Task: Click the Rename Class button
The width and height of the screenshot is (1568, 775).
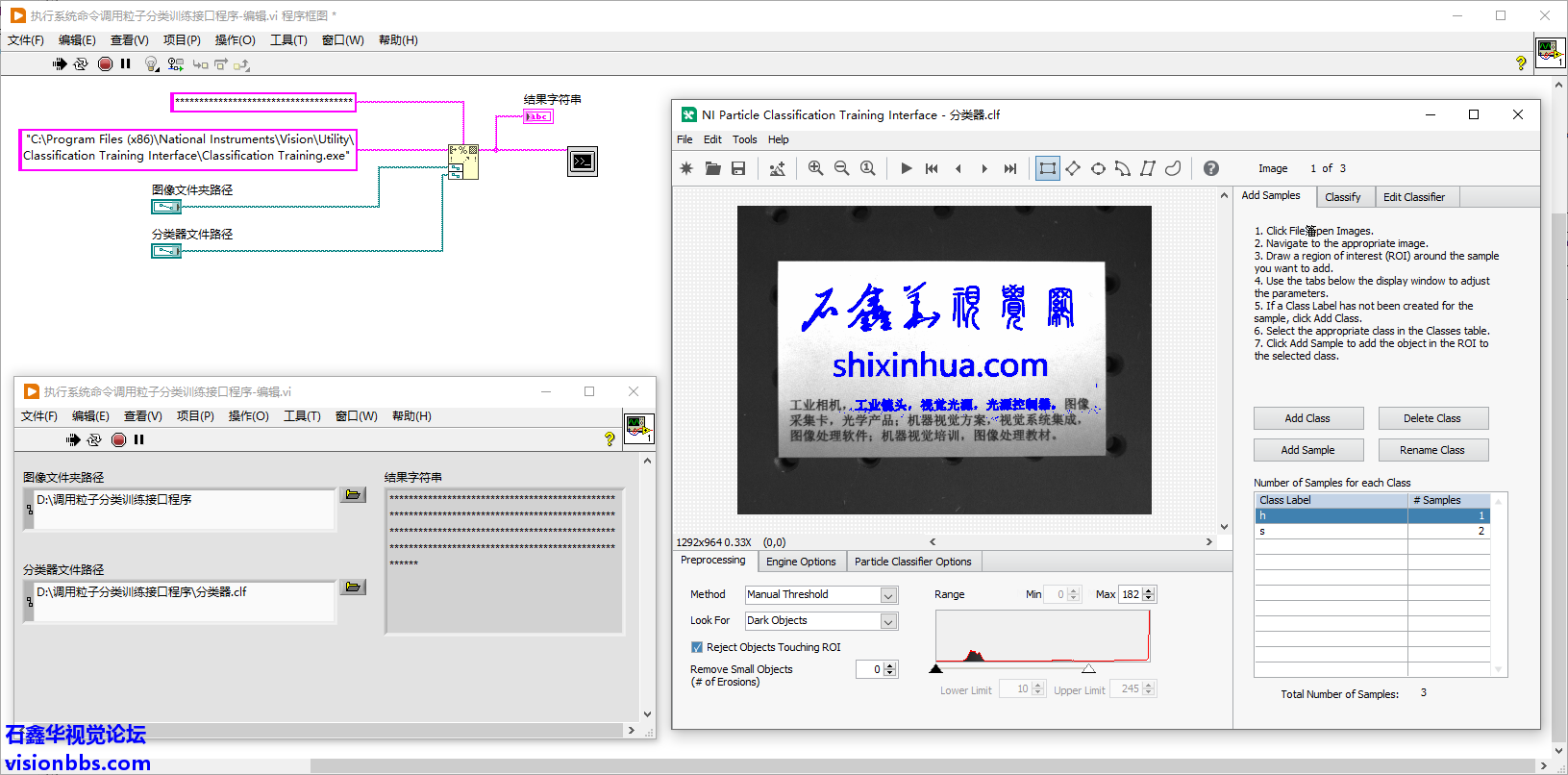Action: pyautogui.click(x=1432, y=450)
